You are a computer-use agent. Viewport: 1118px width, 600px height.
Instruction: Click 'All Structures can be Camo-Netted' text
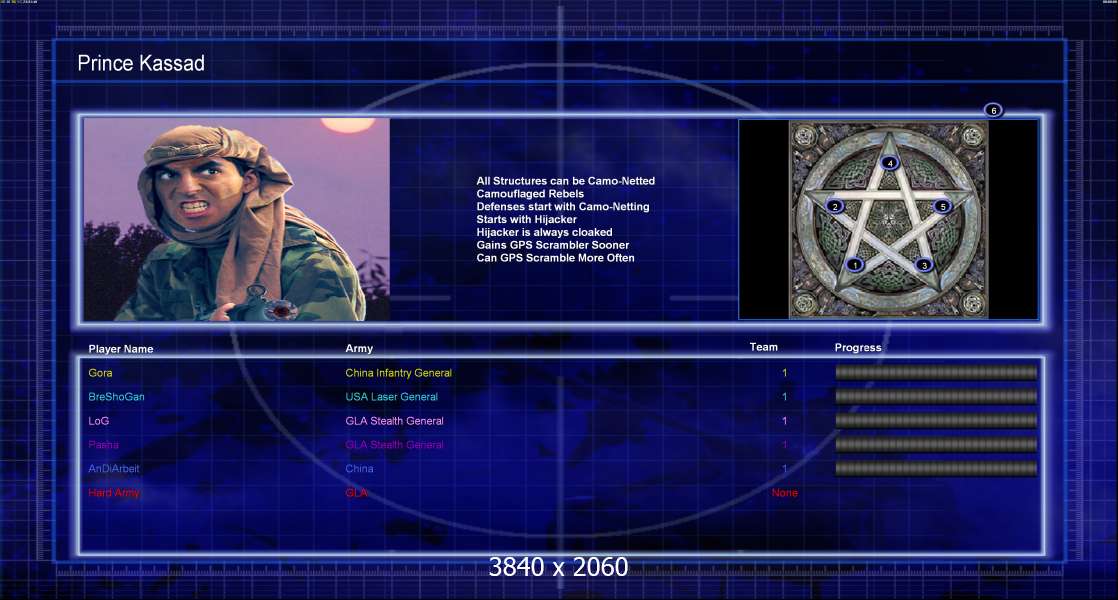point(565,181)
